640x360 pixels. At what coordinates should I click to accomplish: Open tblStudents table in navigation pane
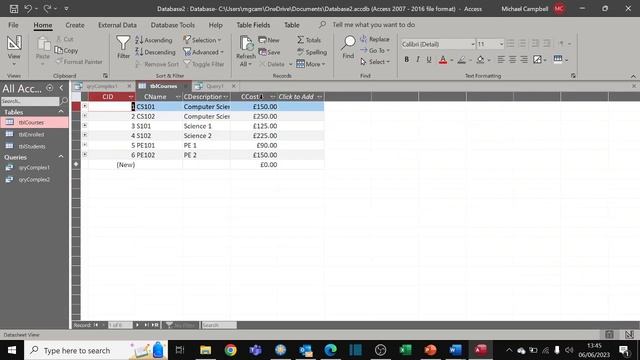pyautogui.click(x=32, y=146)
